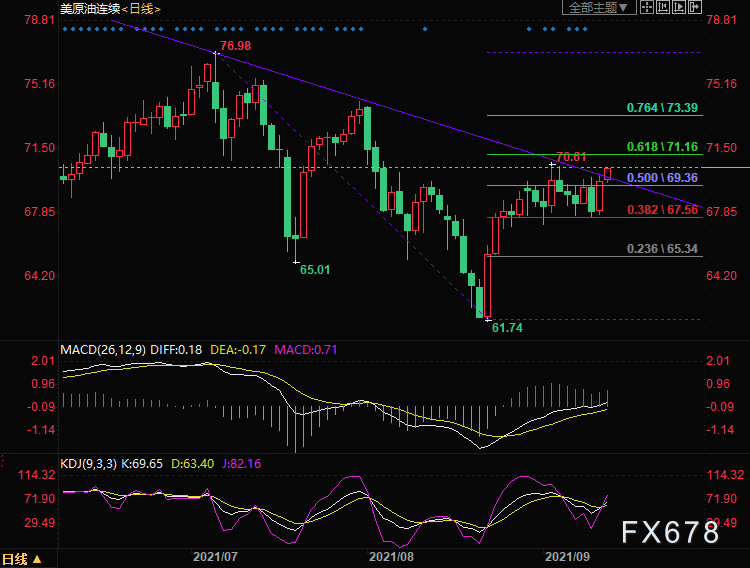This screenshot has height=568, width=750.
Task: Open the <日线> period selector beside chart title
Action: pyautogui.click(x=142, y=8)
